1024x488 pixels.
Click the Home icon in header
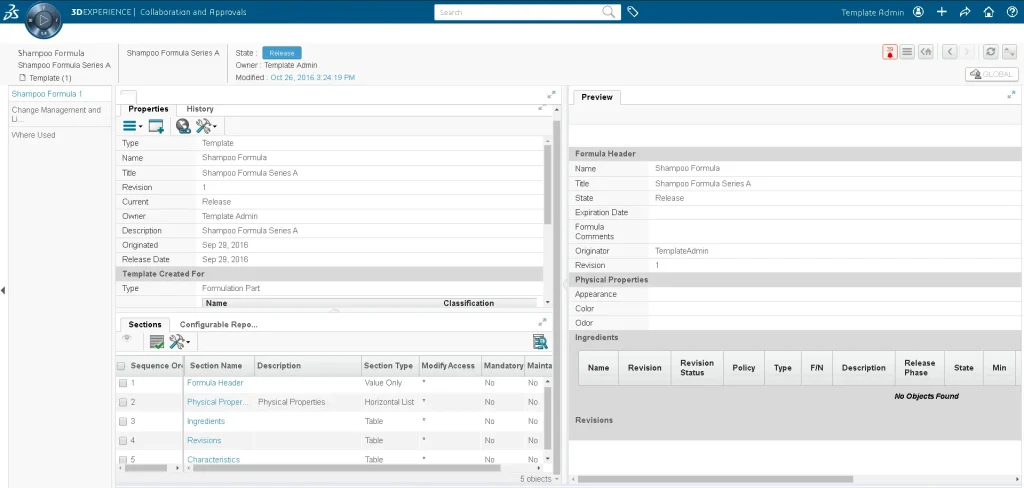988,13
